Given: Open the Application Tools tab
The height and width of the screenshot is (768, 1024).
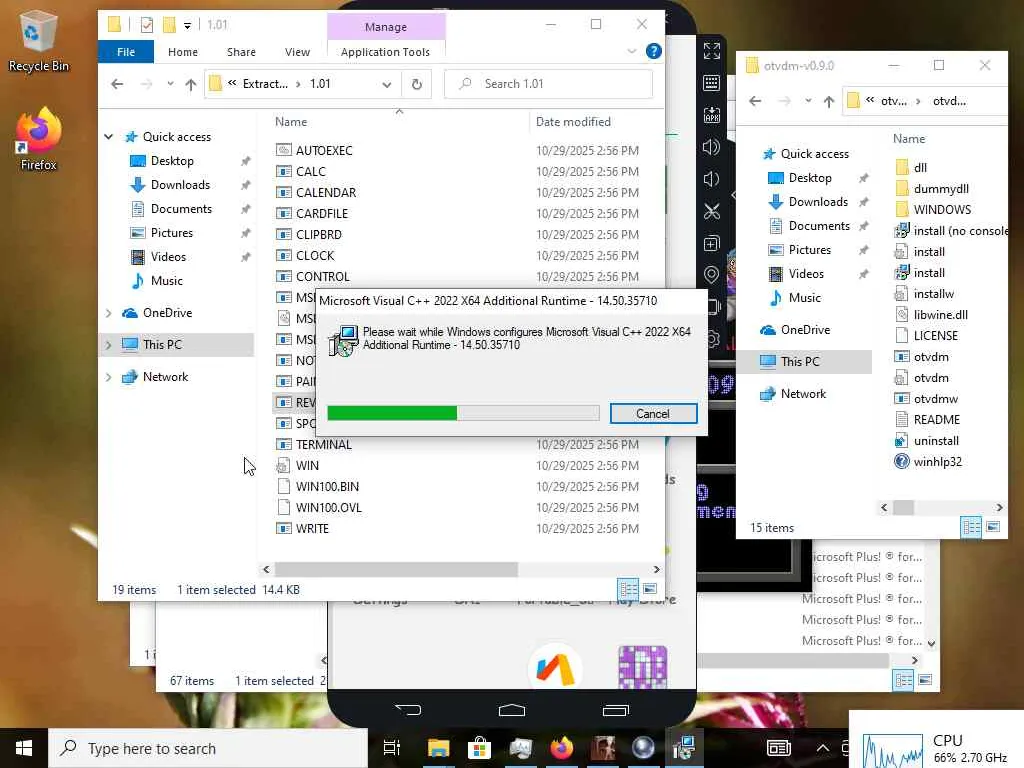Looking at the screenshot, I should click(x=385, y=52).
